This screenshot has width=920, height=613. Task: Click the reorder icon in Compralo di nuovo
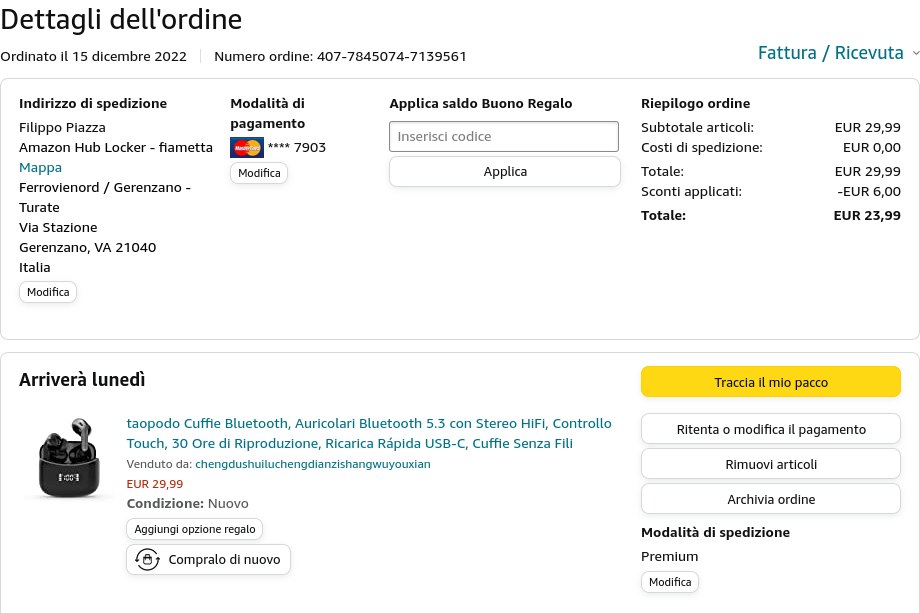[x=148, y=560]
